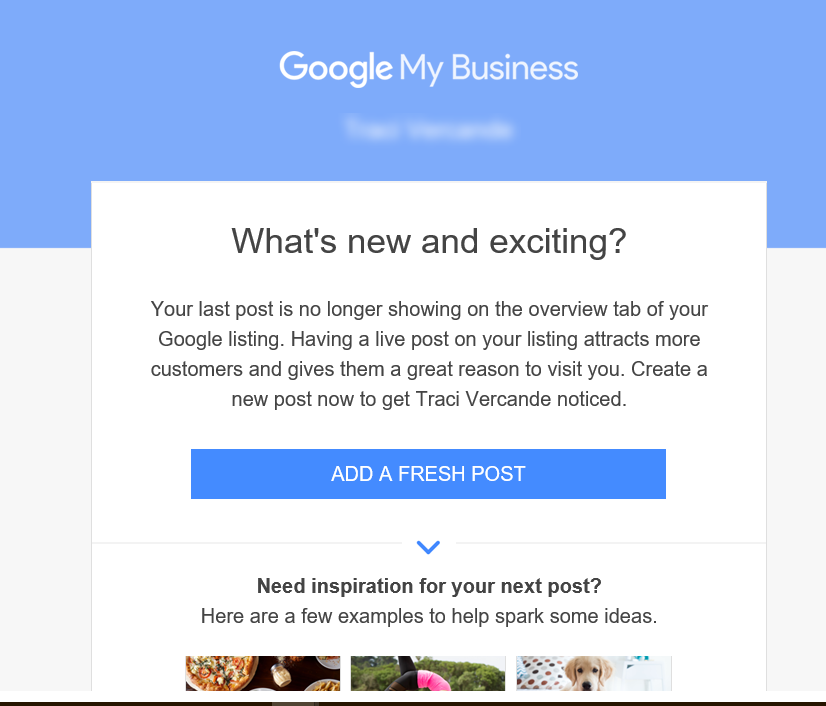The image size is (826, 706).
Task: Click the pepper shaker in pizza thumbnail
Action: 281,675
